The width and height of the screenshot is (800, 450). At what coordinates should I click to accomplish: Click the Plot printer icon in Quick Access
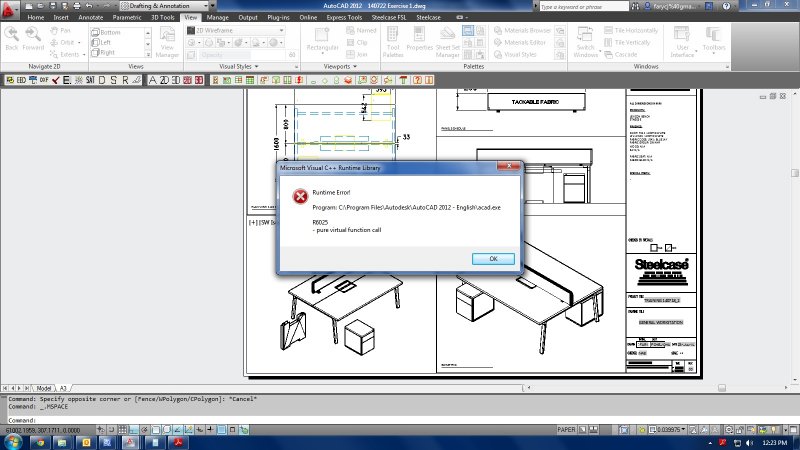tap(77, 6)
